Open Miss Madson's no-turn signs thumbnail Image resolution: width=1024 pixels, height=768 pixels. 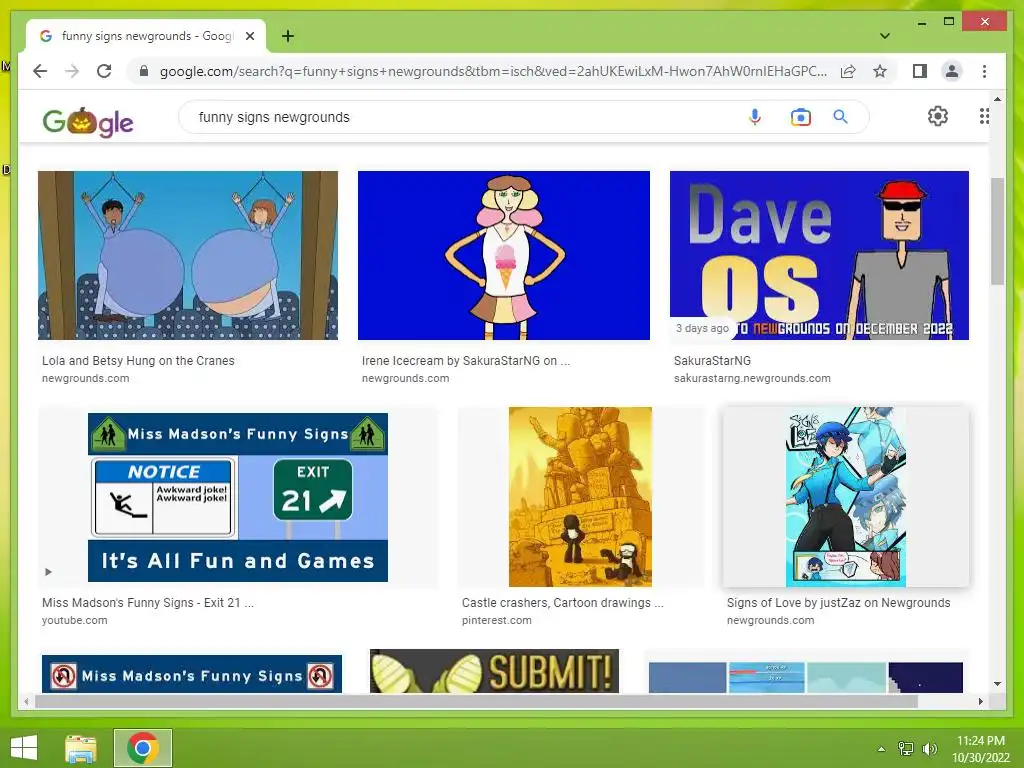tap(192, 674)
